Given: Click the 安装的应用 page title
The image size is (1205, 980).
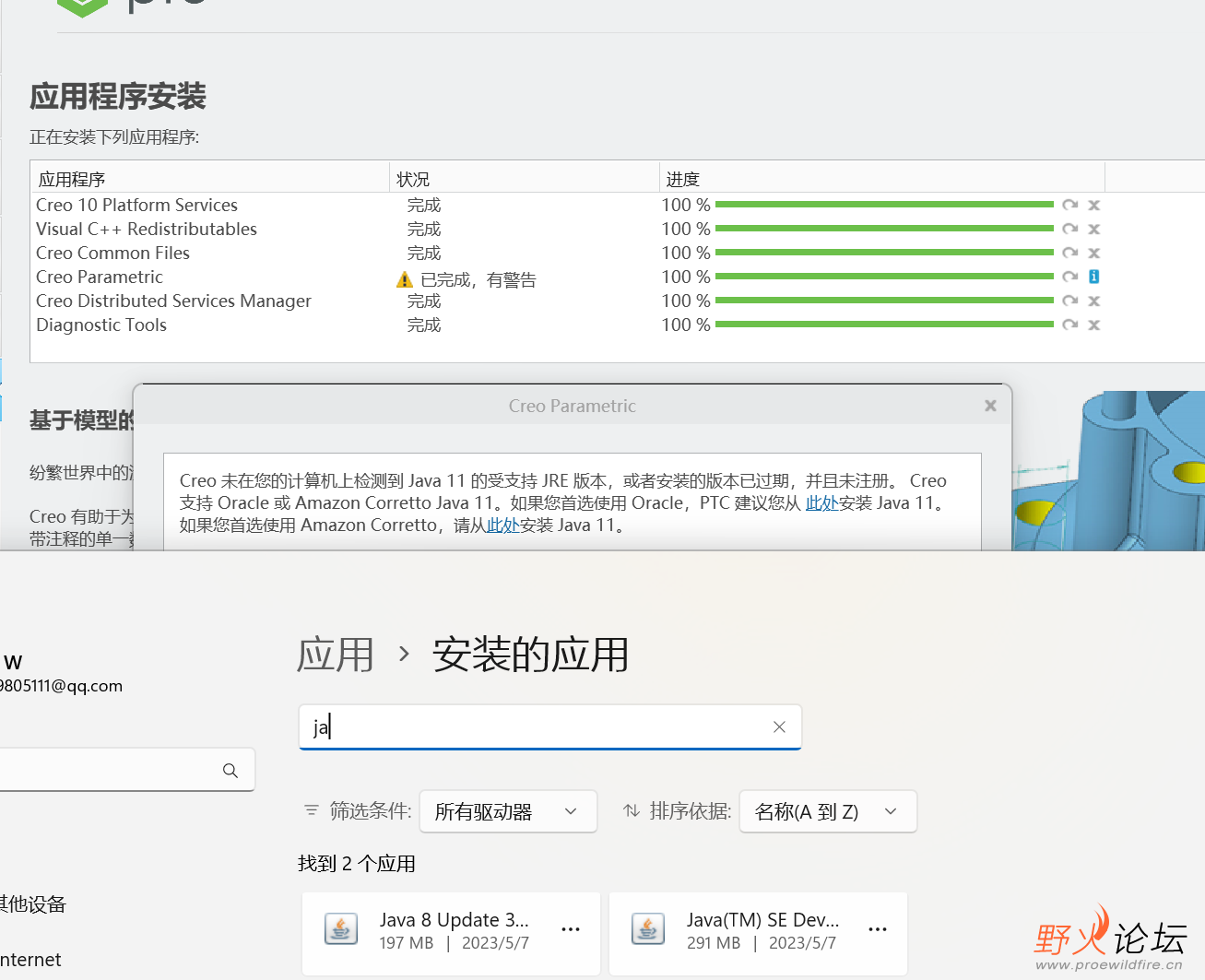Looking at the screenshot, I should (x=530, y=655).
